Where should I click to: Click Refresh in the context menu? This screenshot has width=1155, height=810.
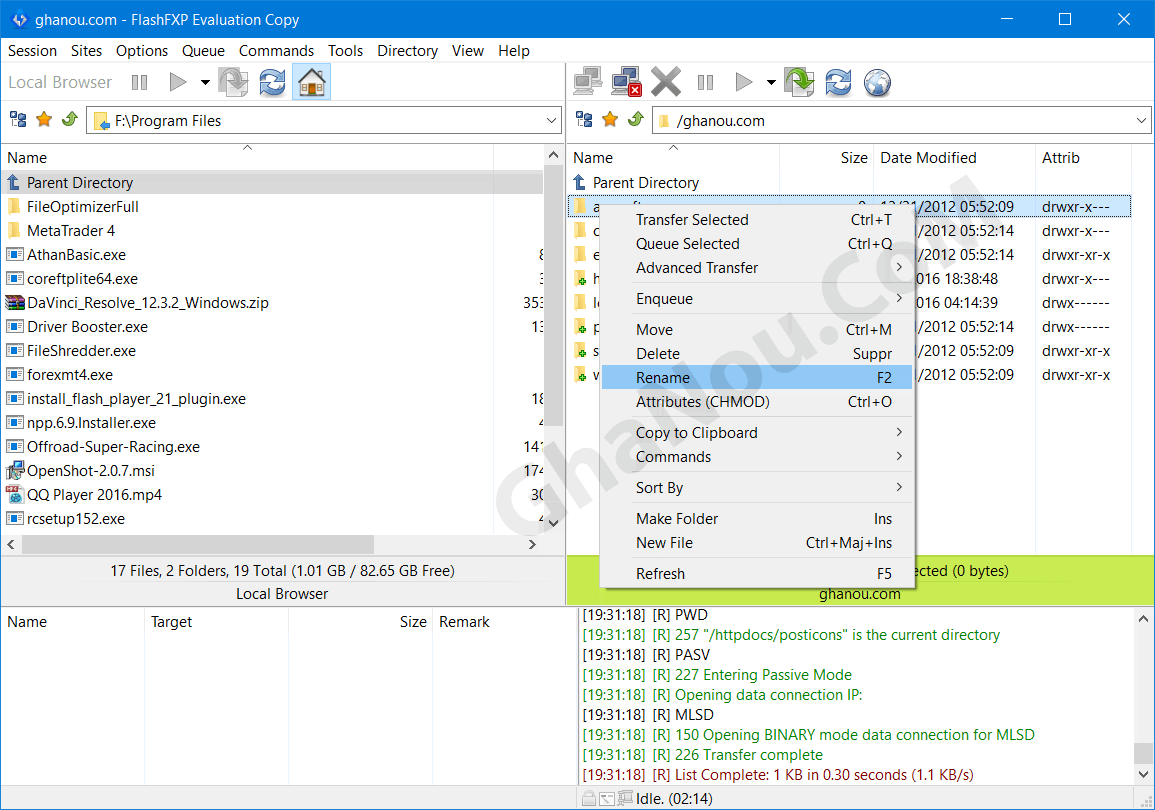point(756,574)
